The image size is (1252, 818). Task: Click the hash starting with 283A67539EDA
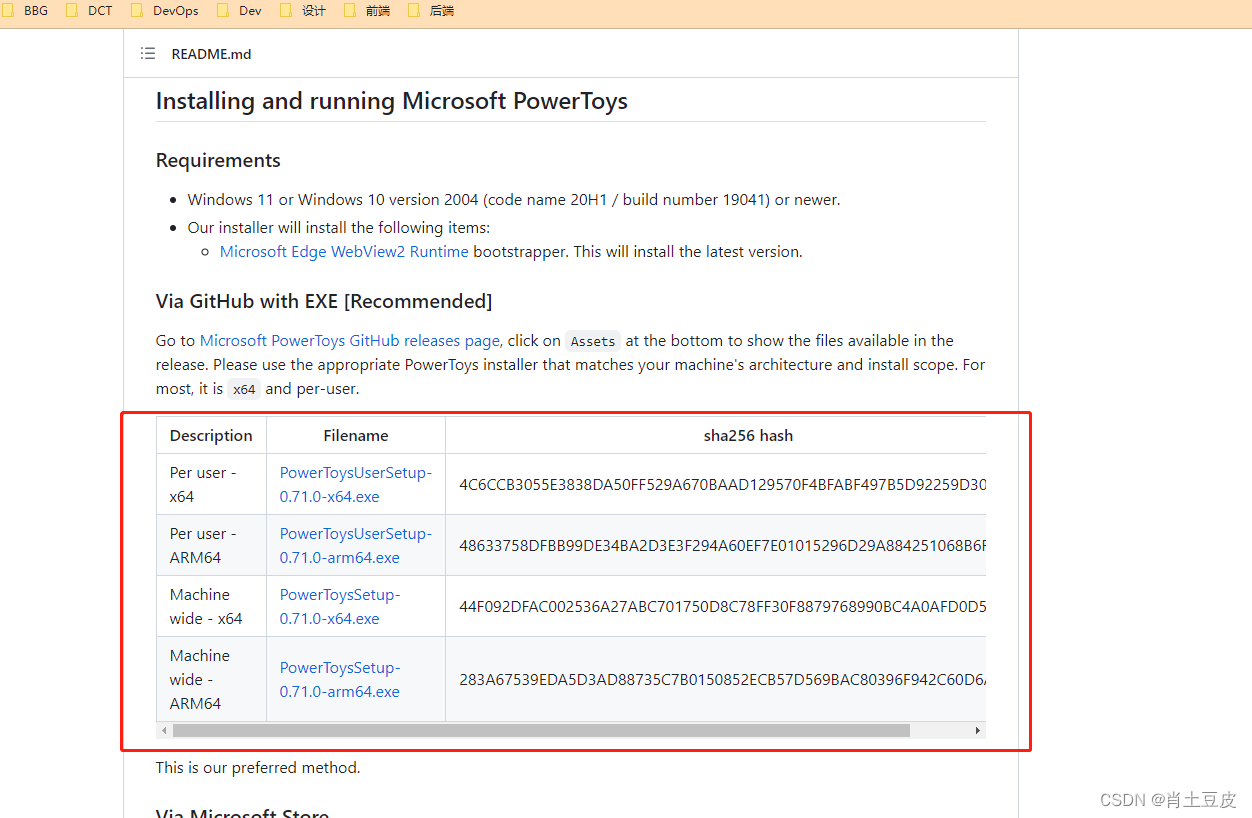pos(722,680)
